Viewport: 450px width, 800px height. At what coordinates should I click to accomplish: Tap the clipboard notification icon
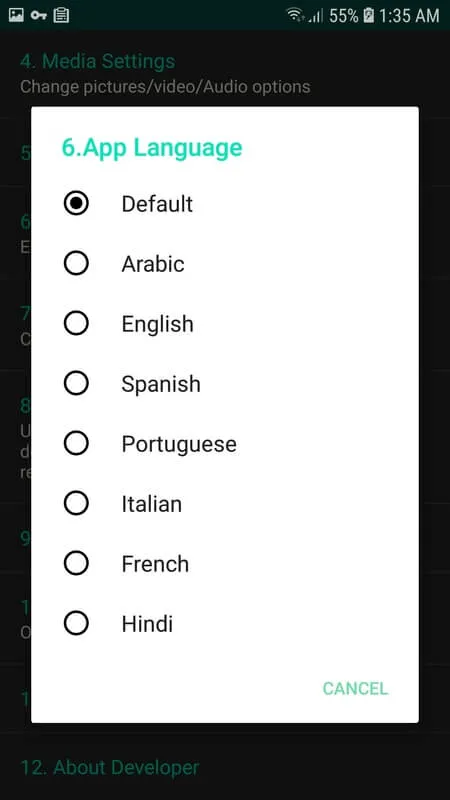tap(61, 15)
